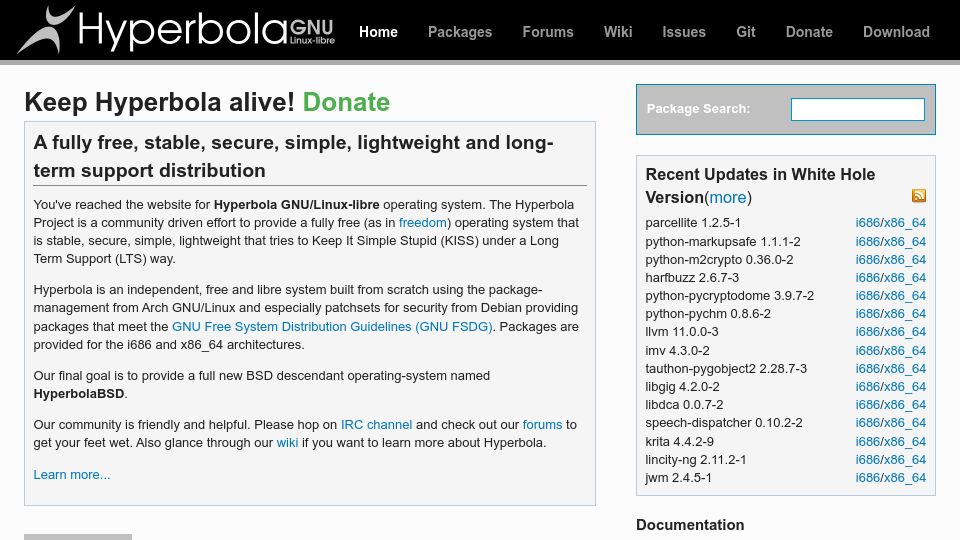
Task: Click the text 'python-m2crypto 0.36.0-2'
Action: tap(719, 259)
